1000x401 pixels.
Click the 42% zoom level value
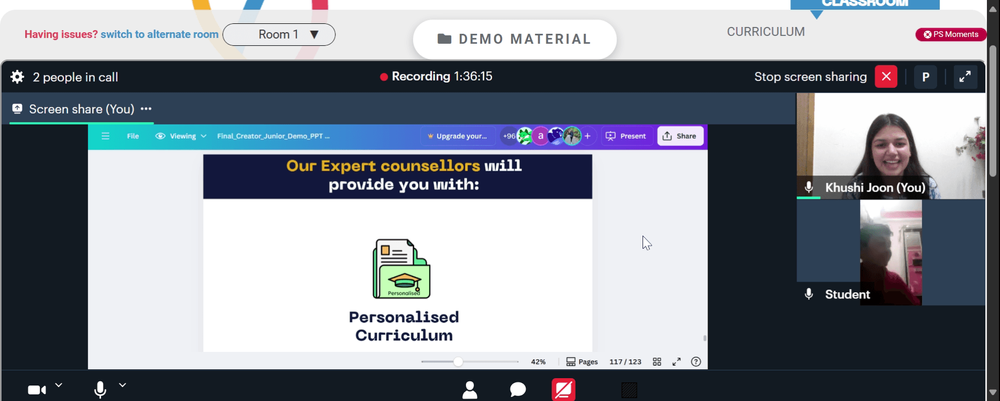pyautogui.click(x=538, y=361)
